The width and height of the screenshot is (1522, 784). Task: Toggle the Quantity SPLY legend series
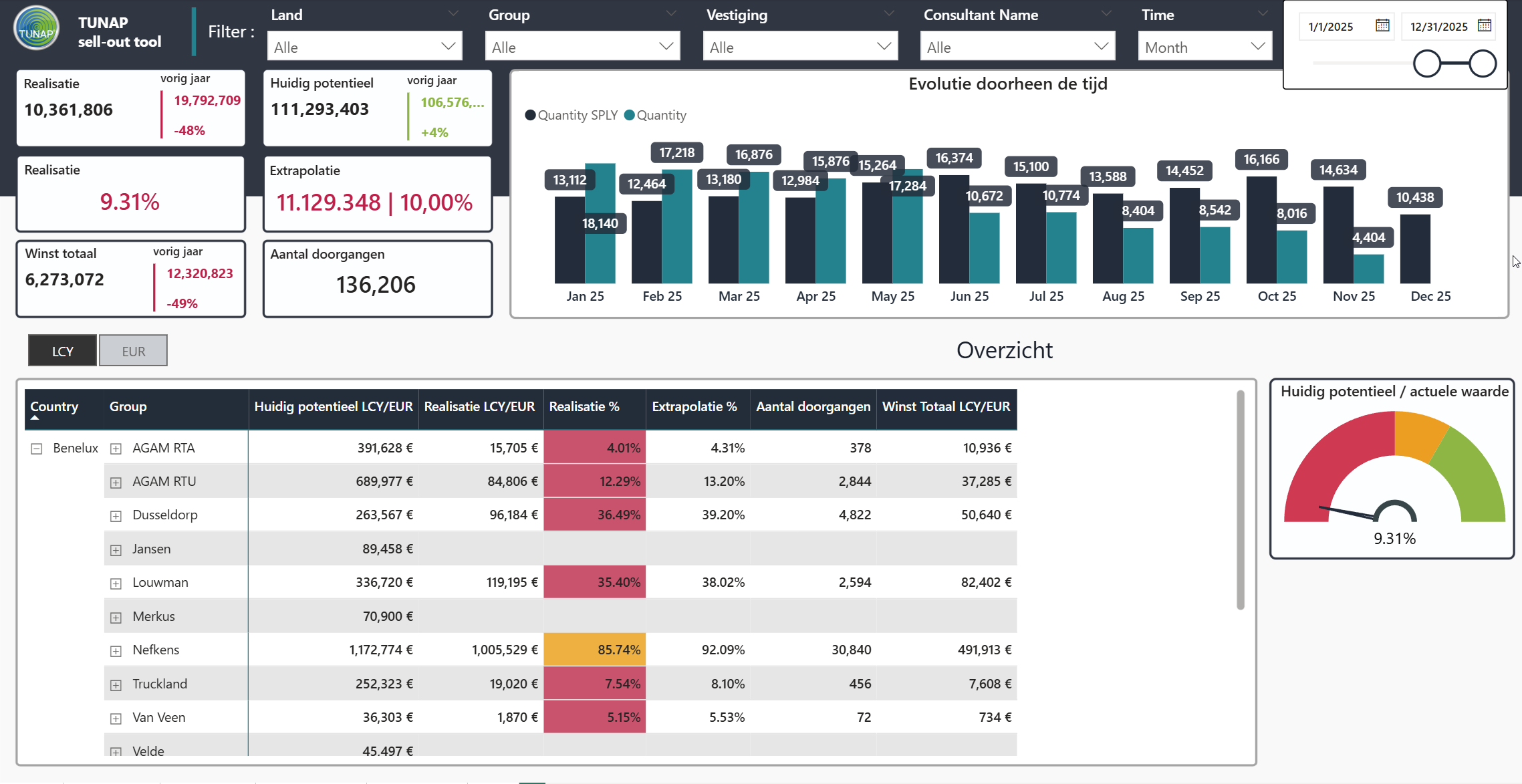[x=572, y=115]
